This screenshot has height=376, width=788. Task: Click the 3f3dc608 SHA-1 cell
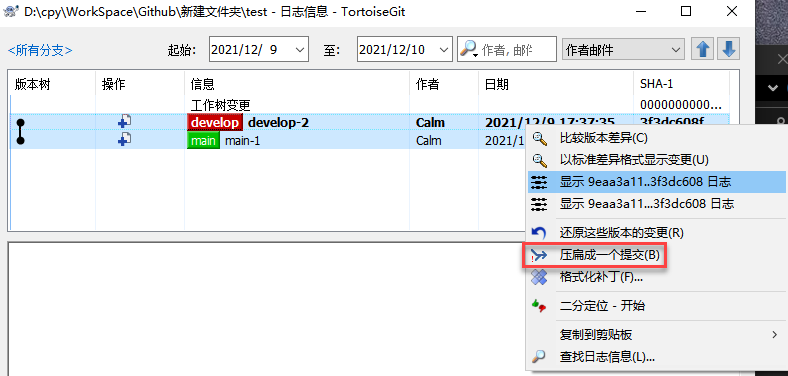(671, 122)
